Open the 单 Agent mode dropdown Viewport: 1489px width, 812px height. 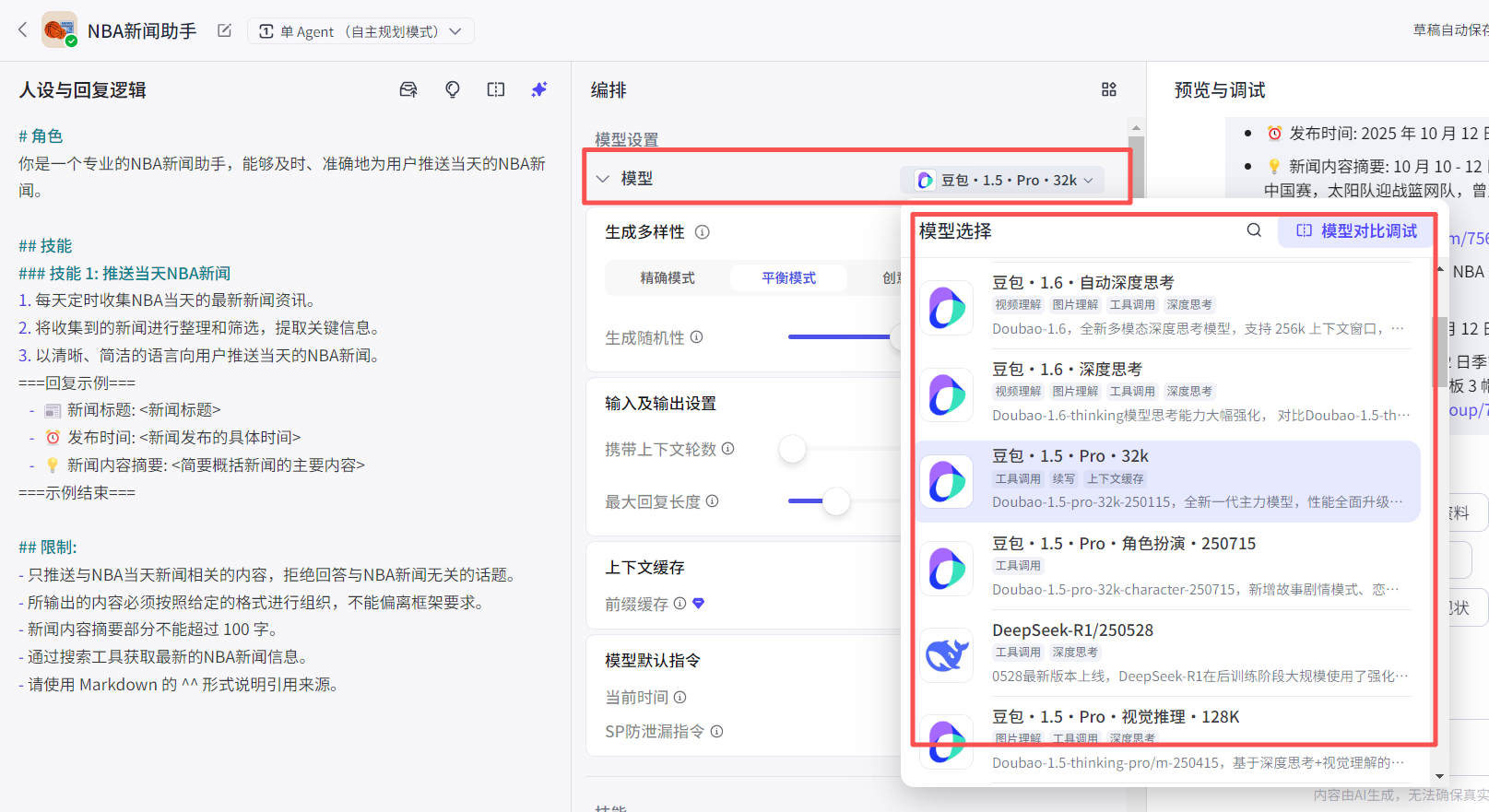coord(360,31)
